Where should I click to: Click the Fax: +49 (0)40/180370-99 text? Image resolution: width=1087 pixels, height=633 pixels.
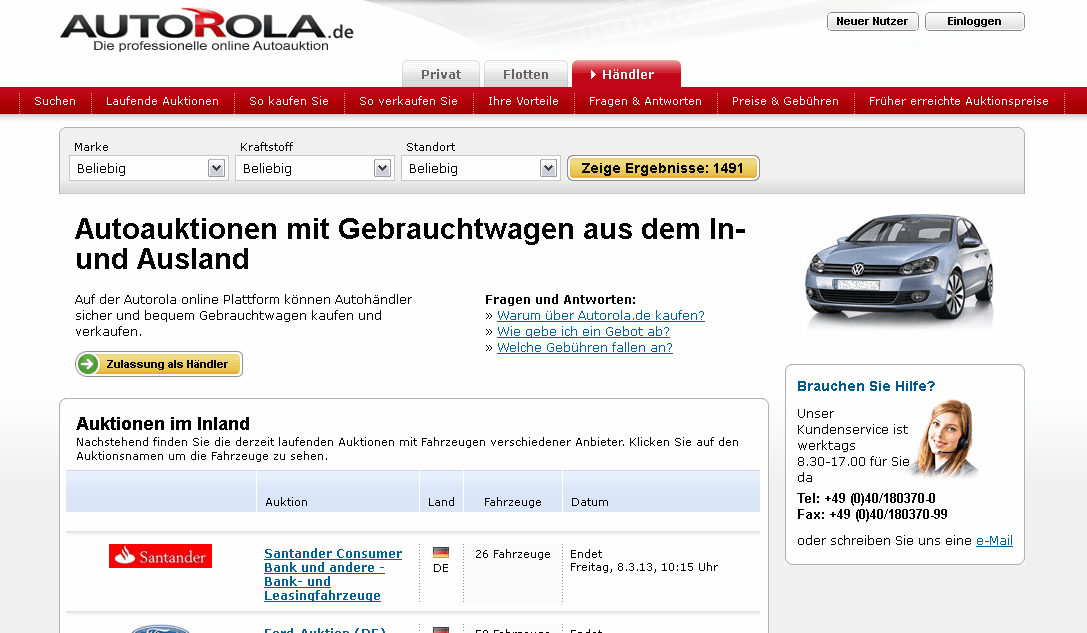[x=872, y=514]
